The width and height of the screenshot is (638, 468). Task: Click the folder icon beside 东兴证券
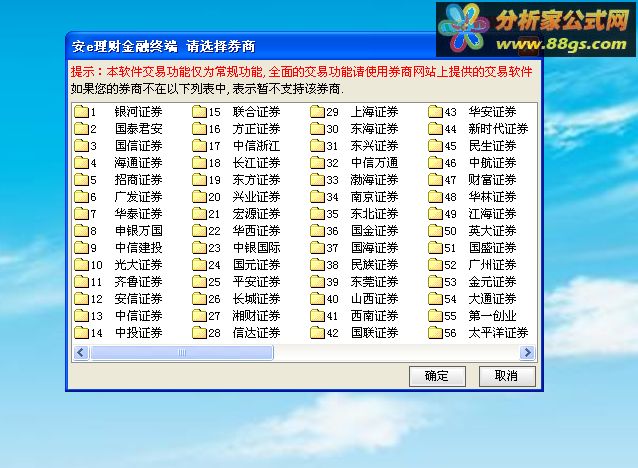point(317,146)
